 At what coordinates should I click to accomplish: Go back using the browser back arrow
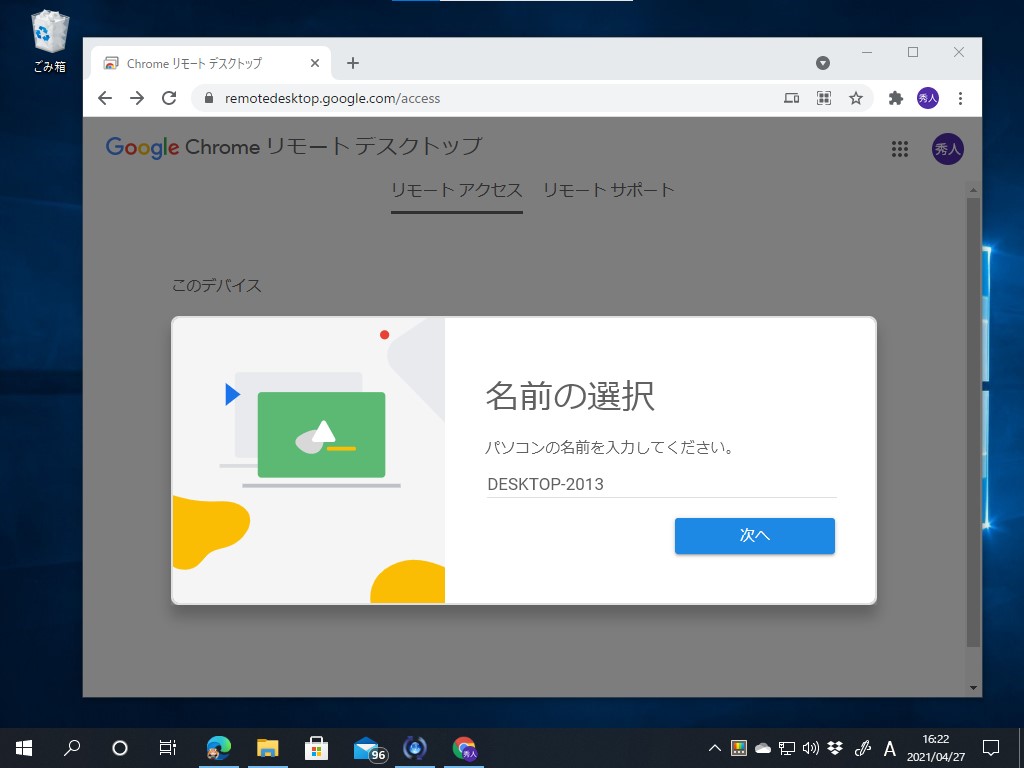[104, 98]
